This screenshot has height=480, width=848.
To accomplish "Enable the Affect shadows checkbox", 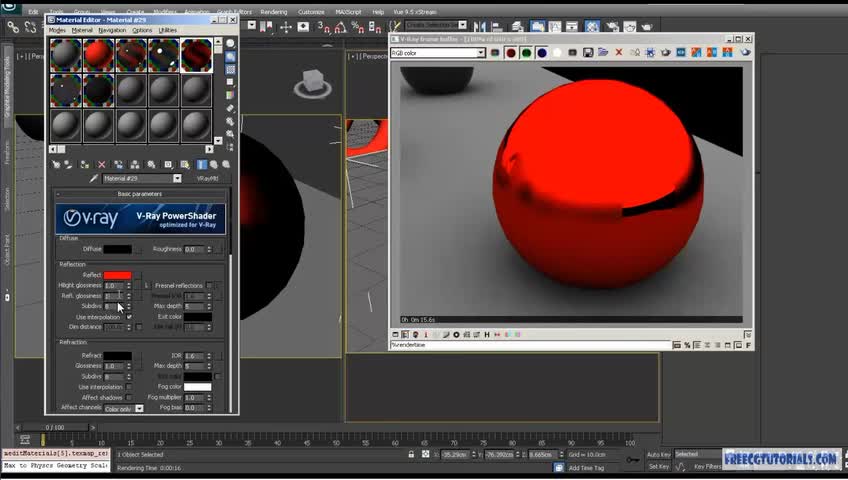I will pyautogui.click(x=129, y=397).
